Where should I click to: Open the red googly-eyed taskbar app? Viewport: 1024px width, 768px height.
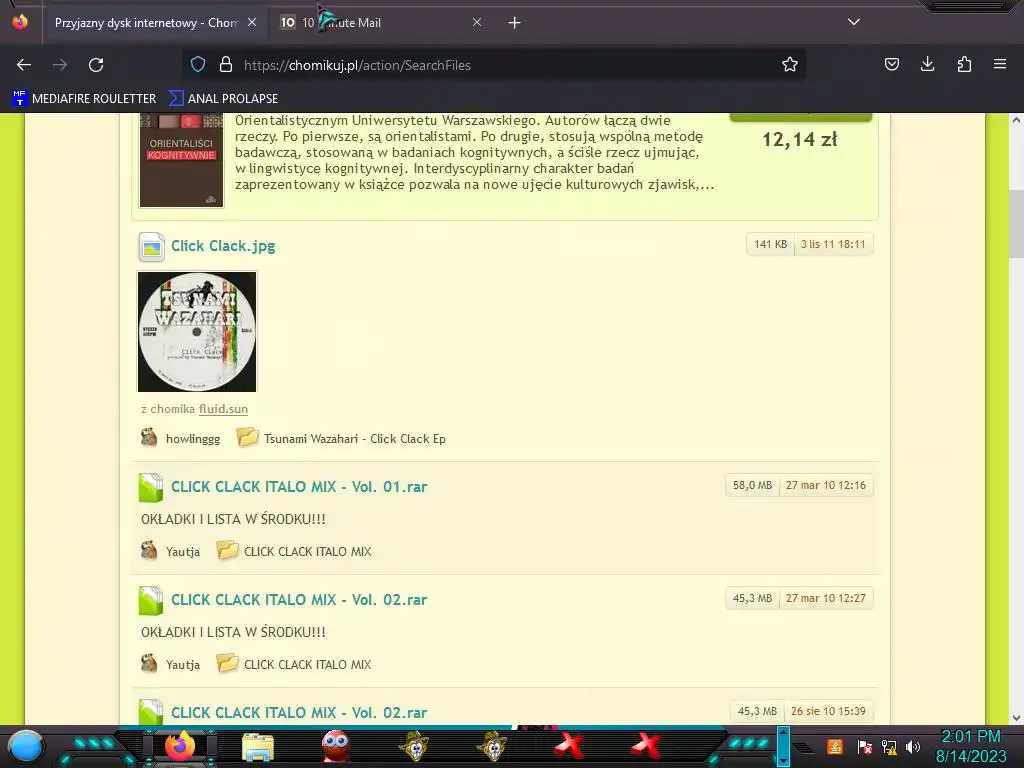tap(336, 746)
